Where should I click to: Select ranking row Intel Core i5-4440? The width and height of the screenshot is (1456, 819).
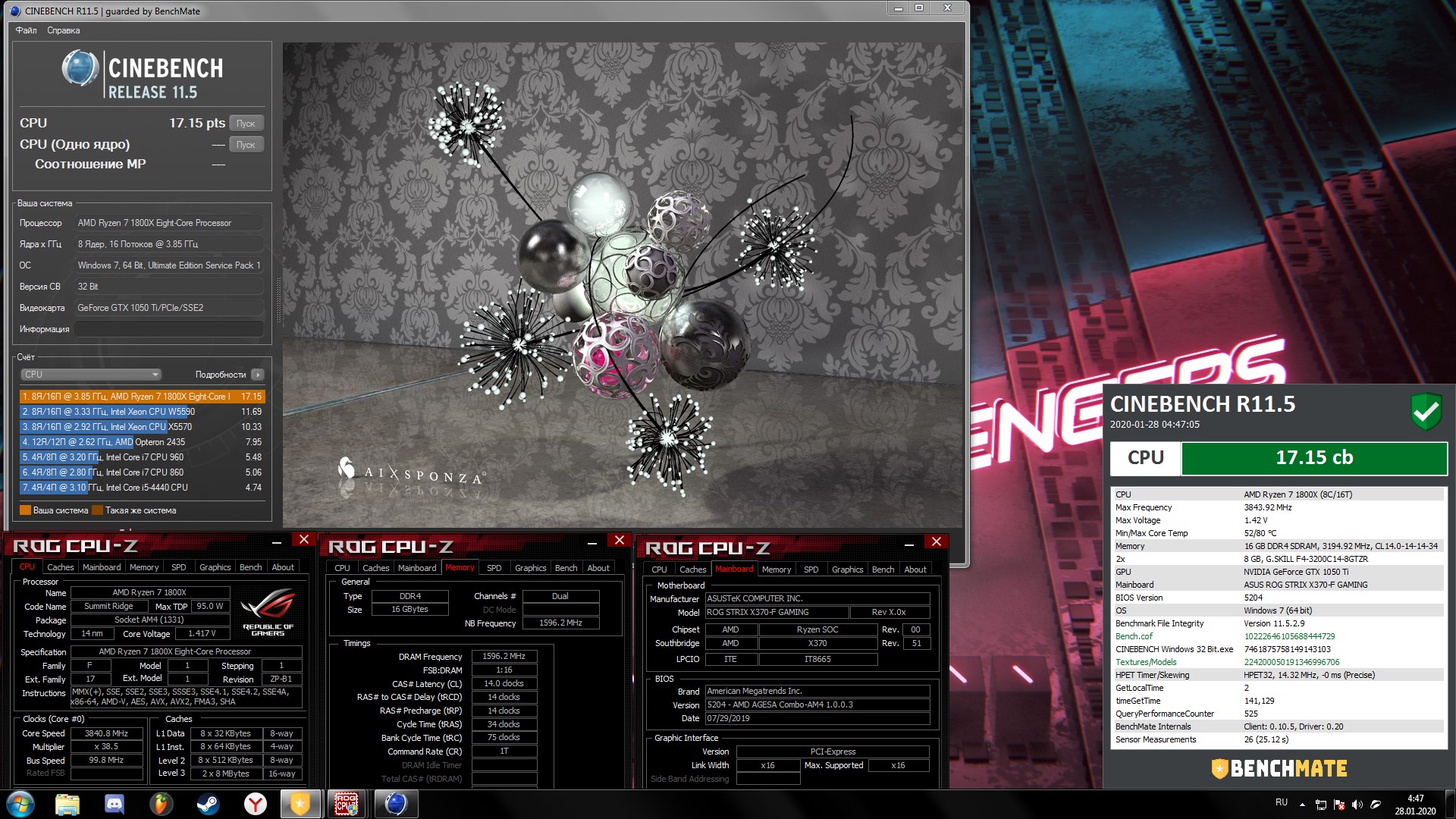click(143, 488)
